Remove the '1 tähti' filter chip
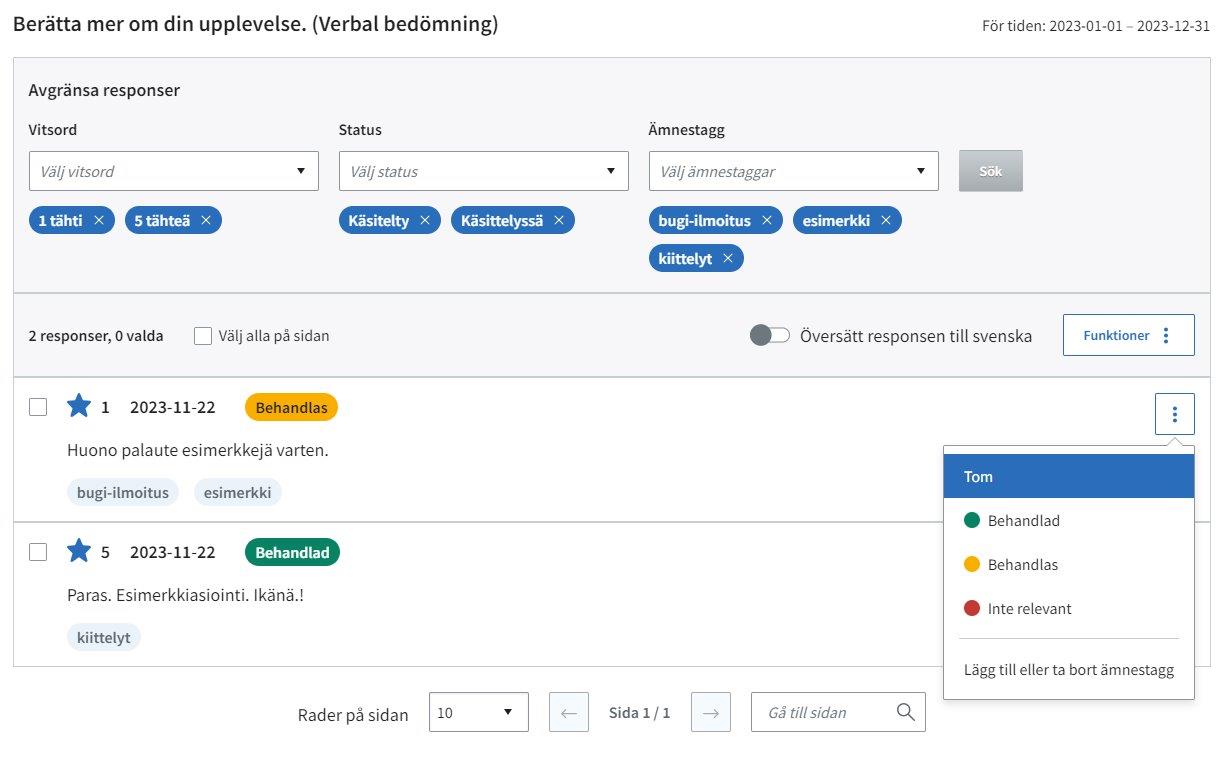 click(99, 221)
